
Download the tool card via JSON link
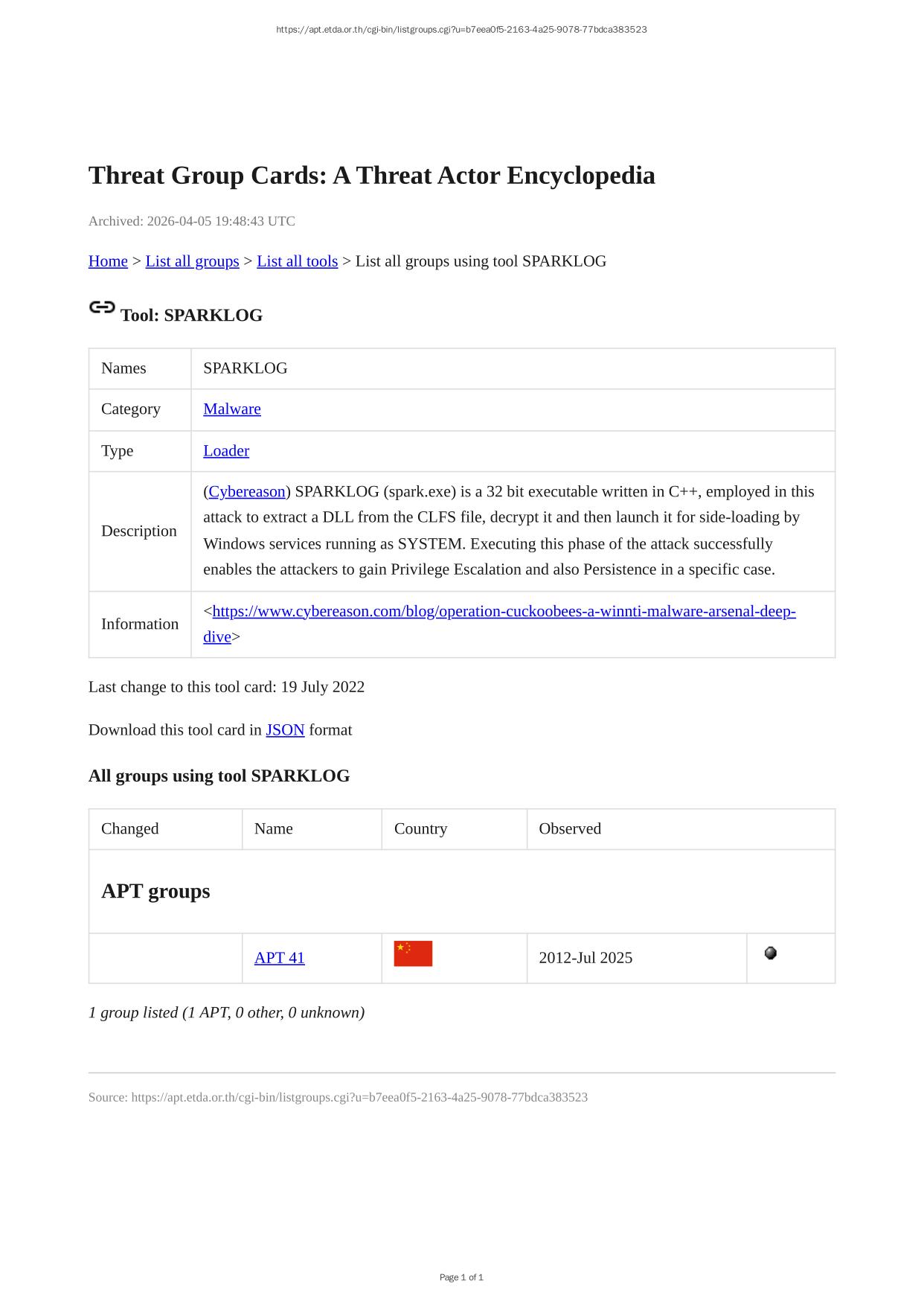pyautogui.click(x=285, y=730)
